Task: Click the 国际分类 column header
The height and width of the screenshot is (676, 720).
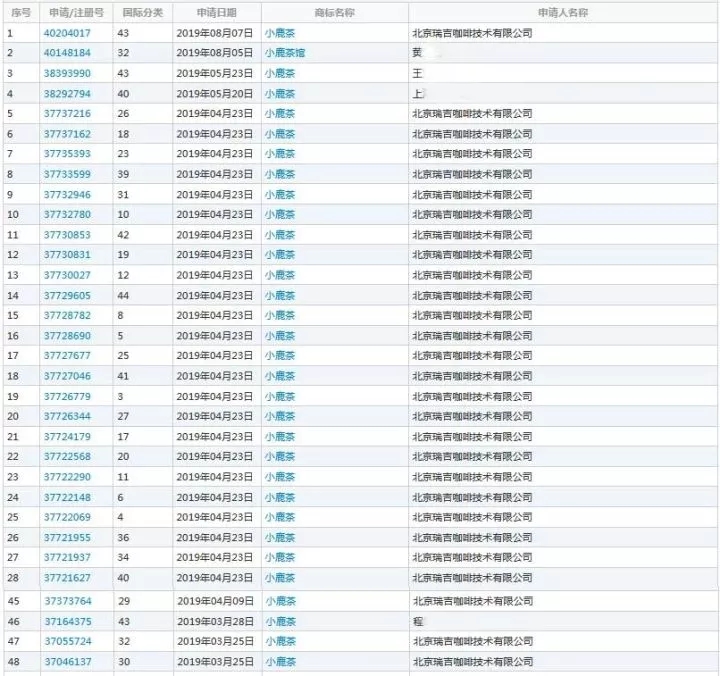Action: [144, 13]
